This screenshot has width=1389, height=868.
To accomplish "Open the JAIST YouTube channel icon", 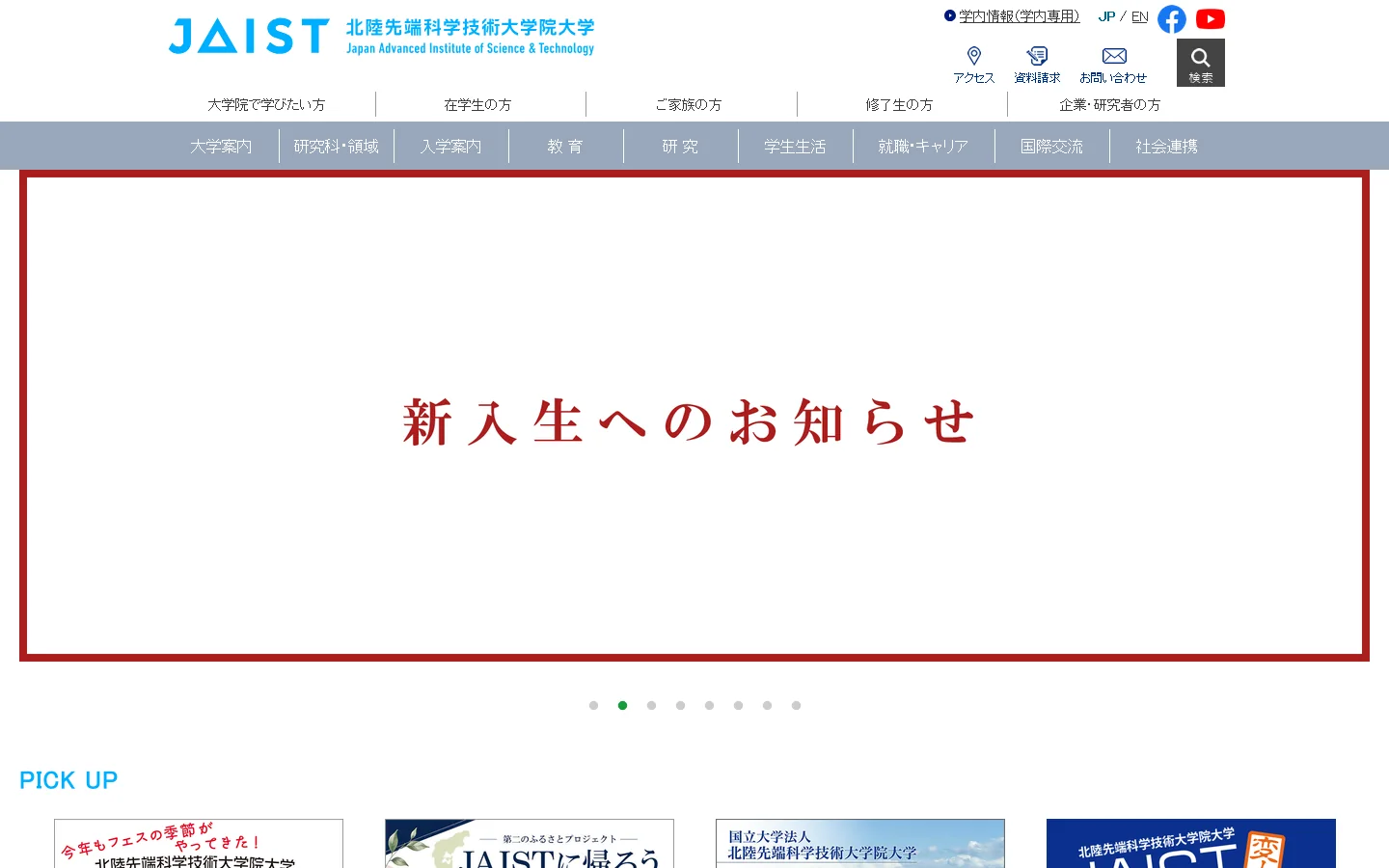I will [1211, 19].
